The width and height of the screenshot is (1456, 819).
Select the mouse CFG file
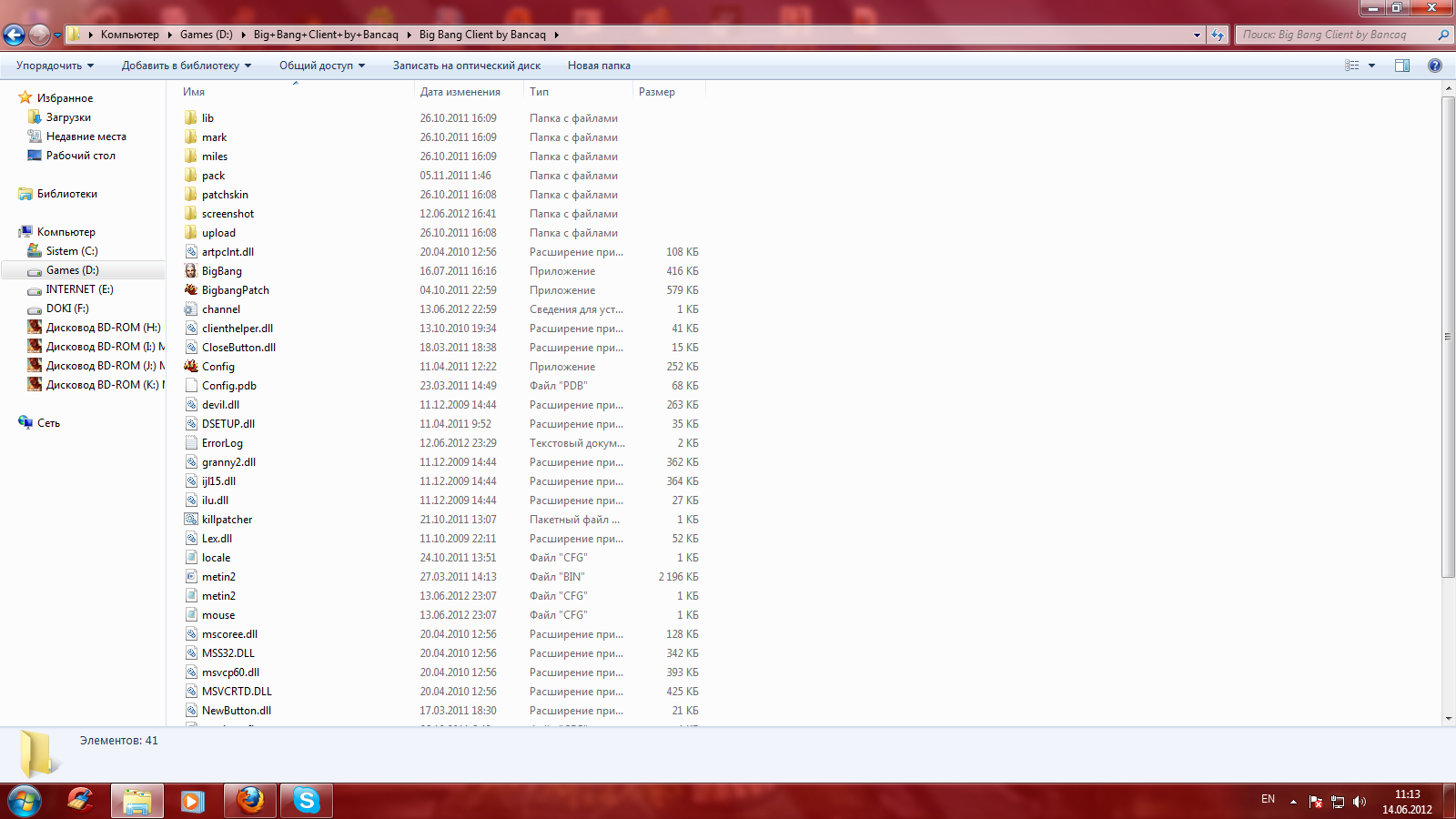click(x=218, y=615)
